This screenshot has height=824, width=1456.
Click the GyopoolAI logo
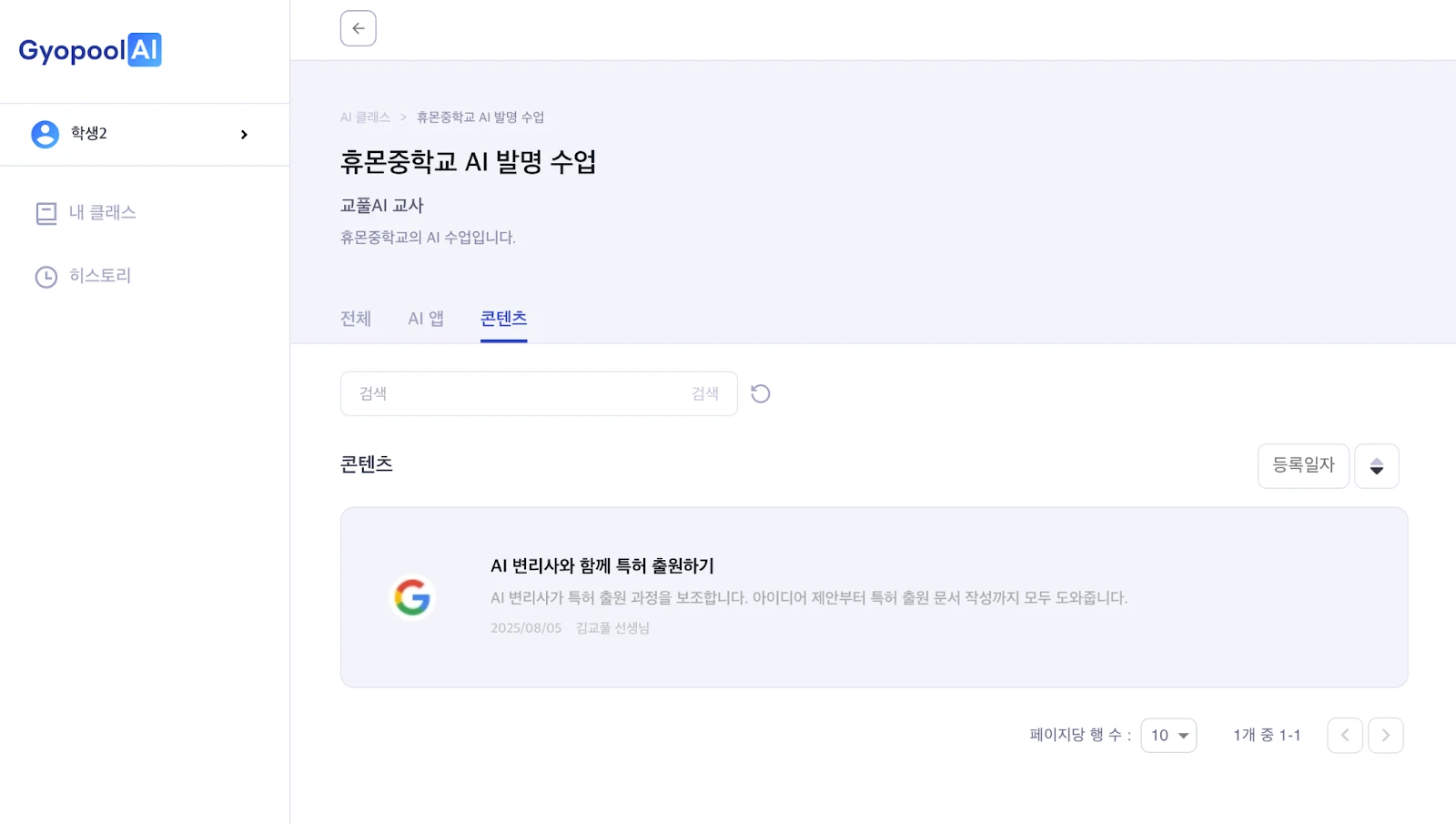pos(90,50)
